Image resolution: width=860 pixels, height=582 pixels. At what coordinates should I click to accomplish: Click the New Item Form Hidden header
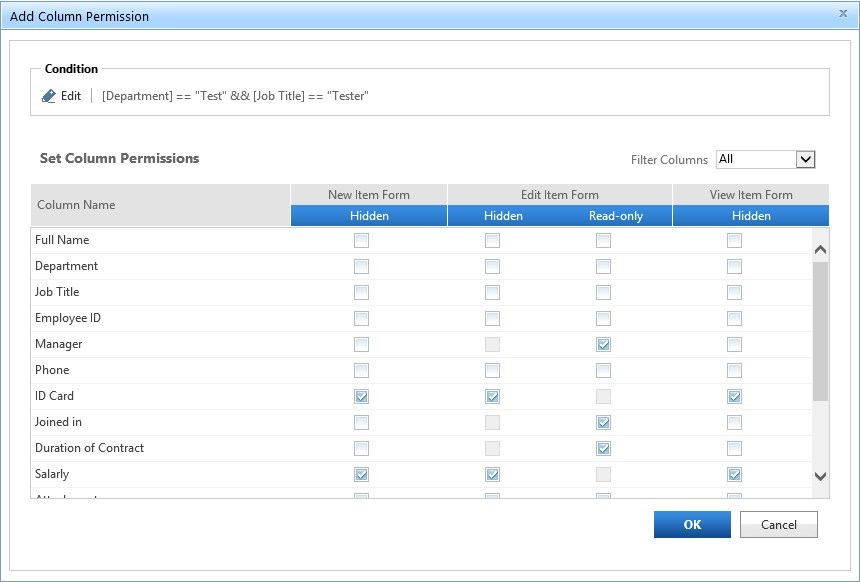click(369, 216)
